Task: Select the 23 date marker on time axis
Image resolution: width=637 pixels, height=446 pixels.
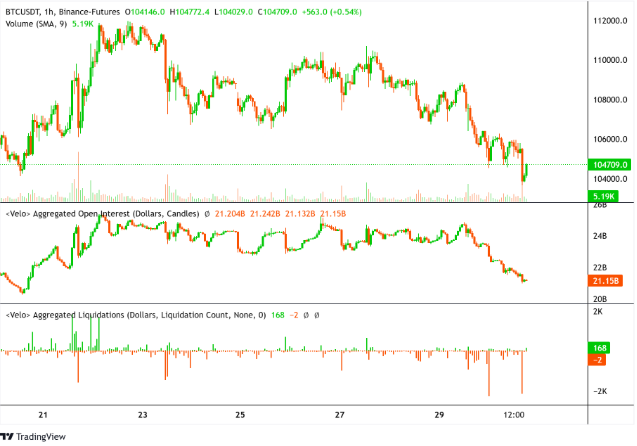Action: (x=143, y=413)
